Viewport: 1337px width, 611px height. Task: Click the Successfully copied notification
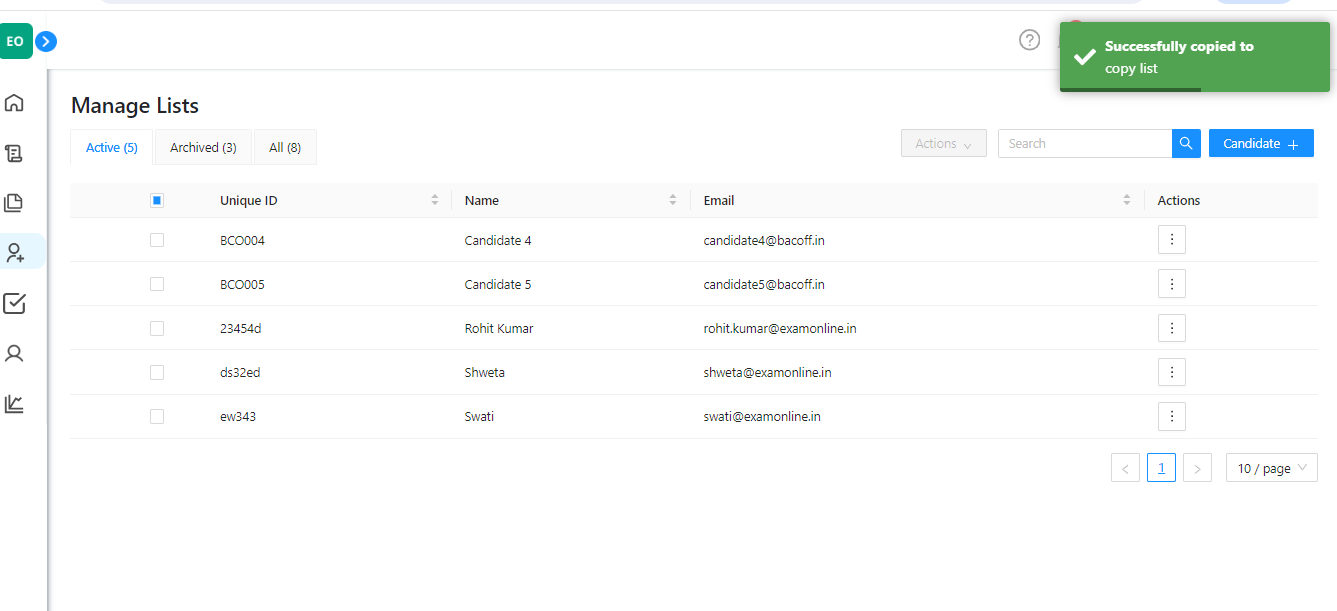pos(1195,57)
